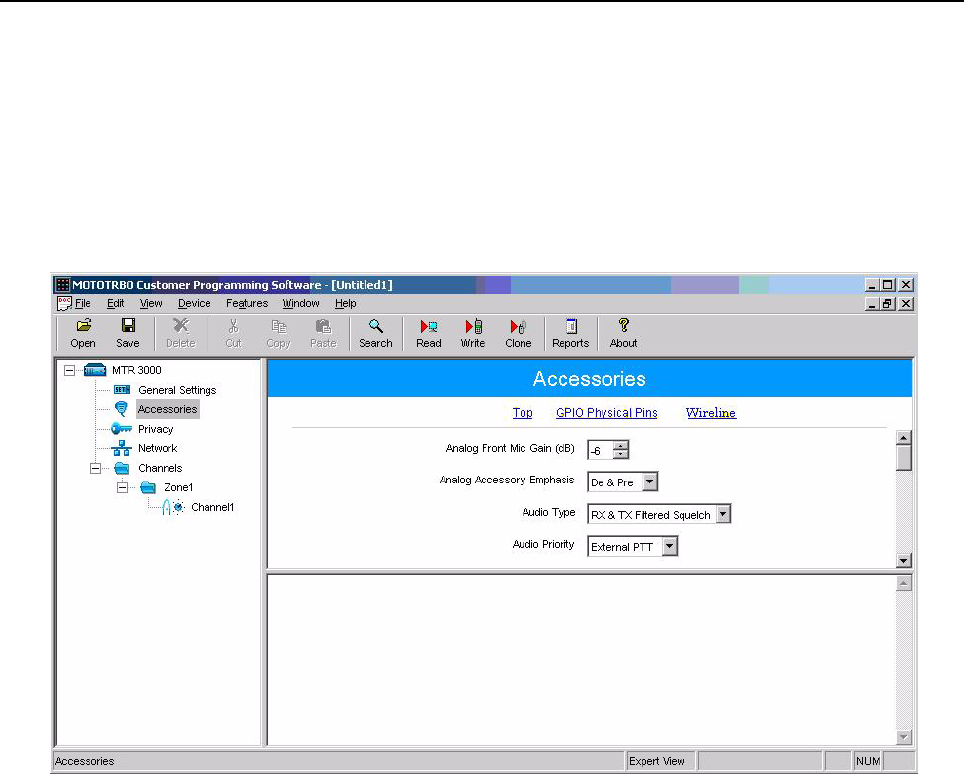Image resolution: width=964 pixels, height=774 pixels.
Task: Jump to Top link
Action: tap(523, 413)
